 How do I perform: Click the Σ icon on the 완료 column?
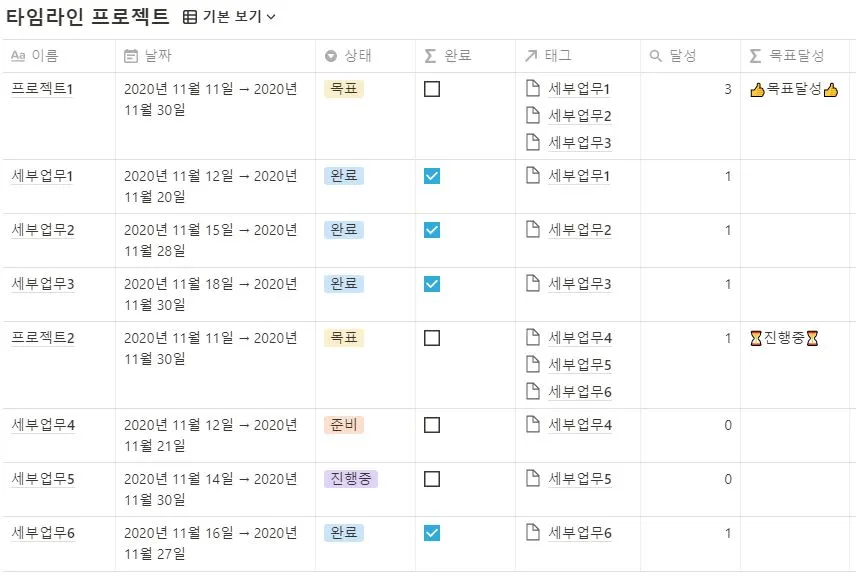[x=429, y=56]
